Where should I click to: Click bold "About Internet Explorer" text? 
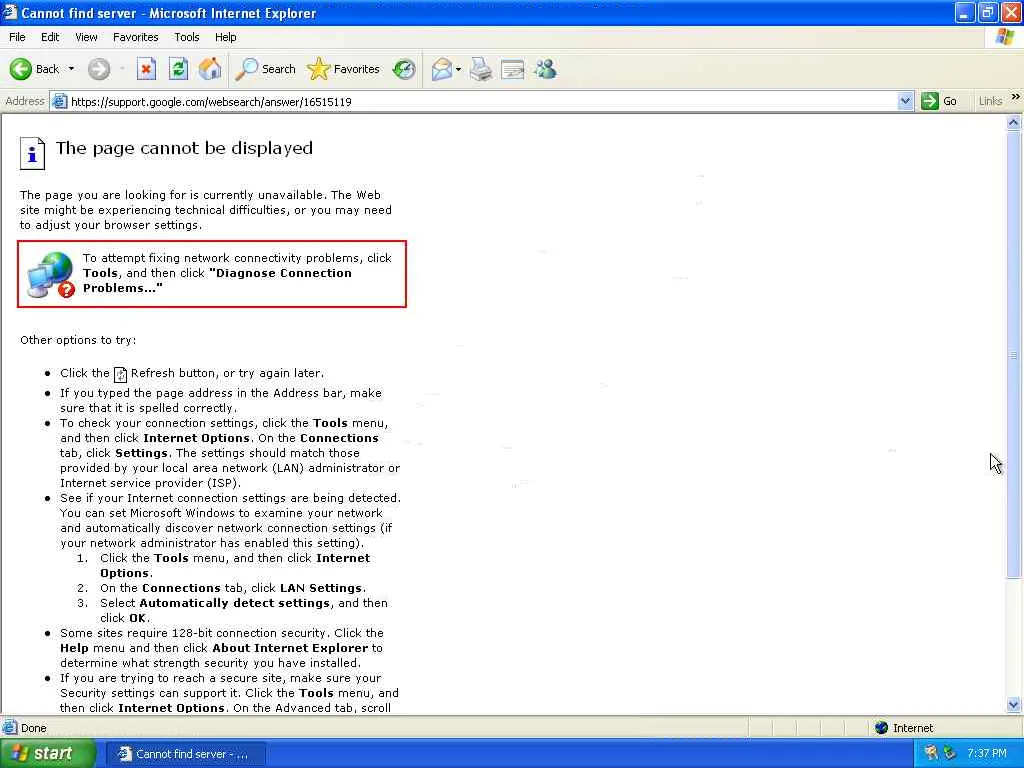coord(290,648)
